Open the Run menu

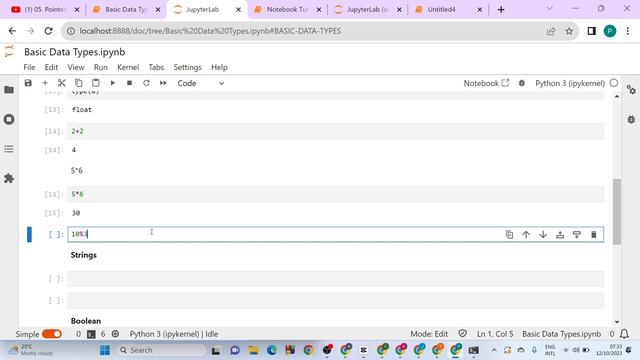[101, 67]
